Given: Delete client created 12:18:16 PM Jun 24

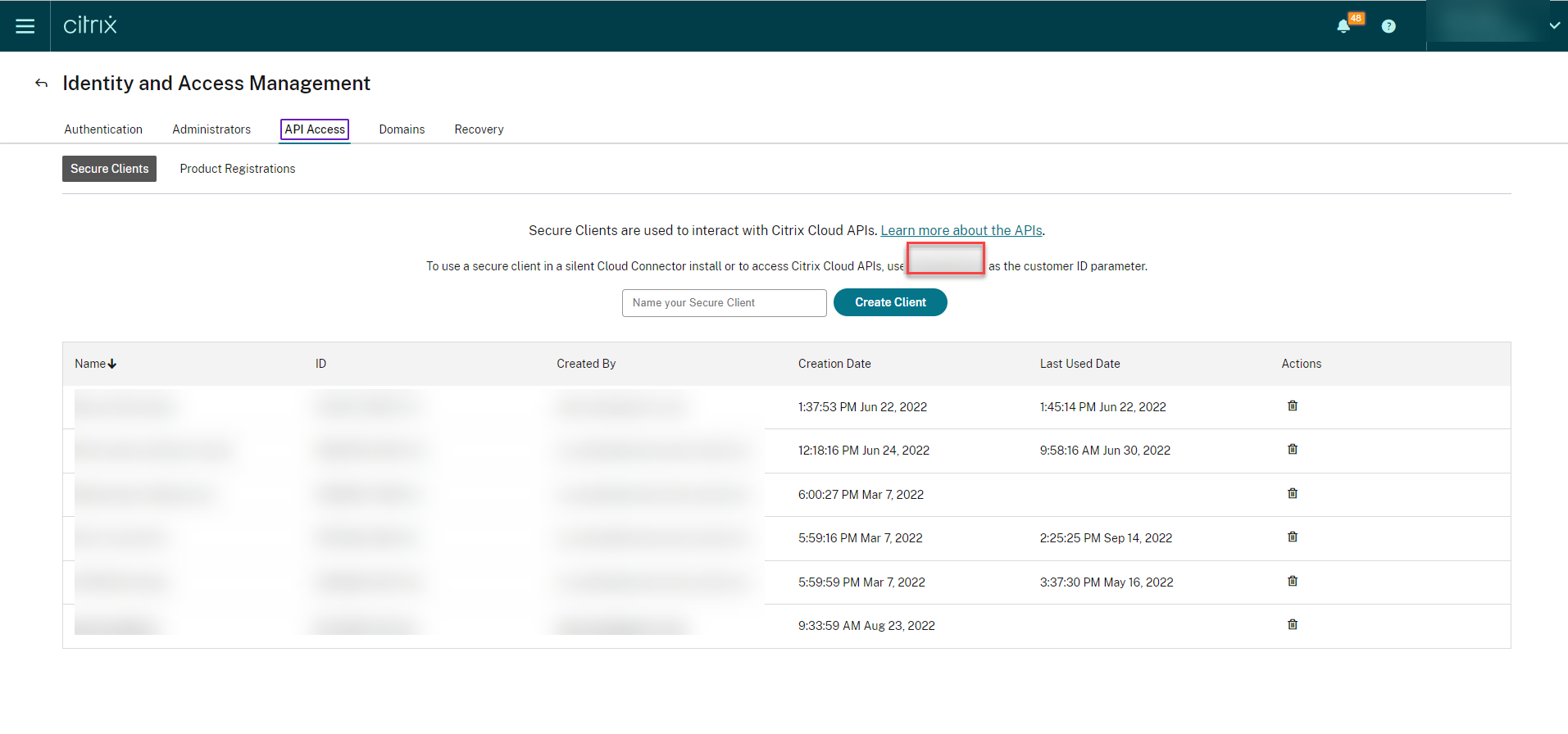Looking at the screenshot, I should click(x=1293, y=450).
